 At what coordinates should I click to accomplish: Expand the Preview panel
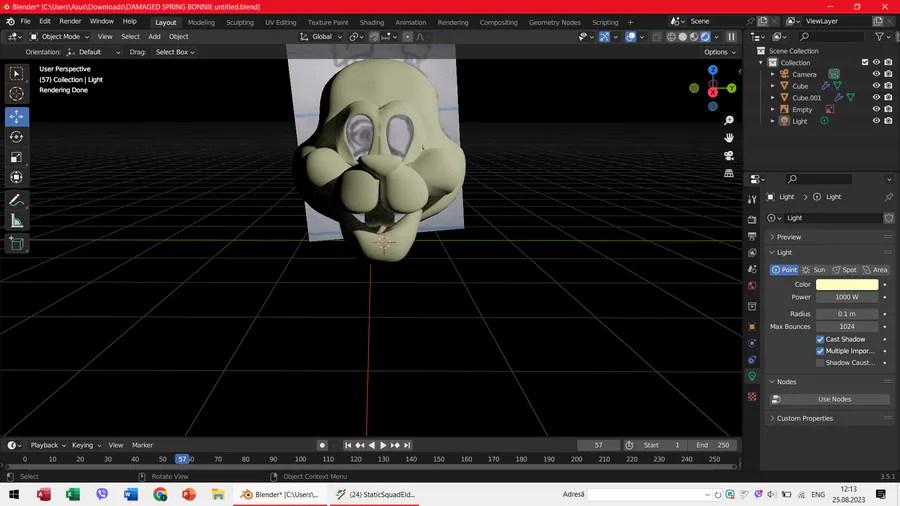[x=789, y=237]
